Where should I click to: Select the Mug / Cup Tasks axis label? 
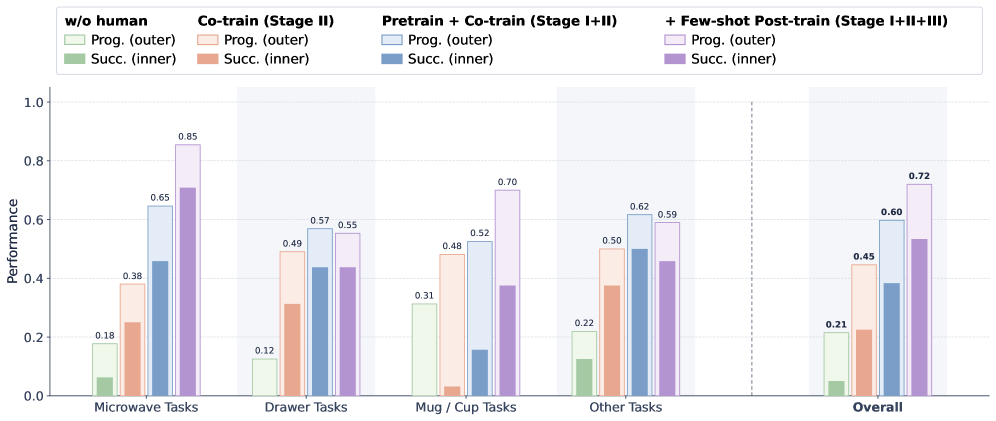(466, 407)
